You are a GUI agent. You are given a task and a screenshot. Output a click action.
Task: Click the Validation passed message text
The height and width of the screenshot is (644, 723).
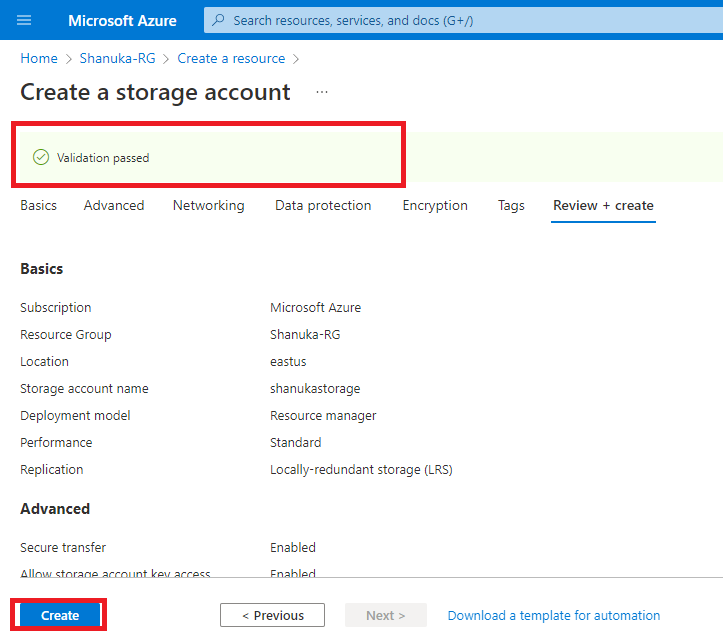tap(103, 158)
